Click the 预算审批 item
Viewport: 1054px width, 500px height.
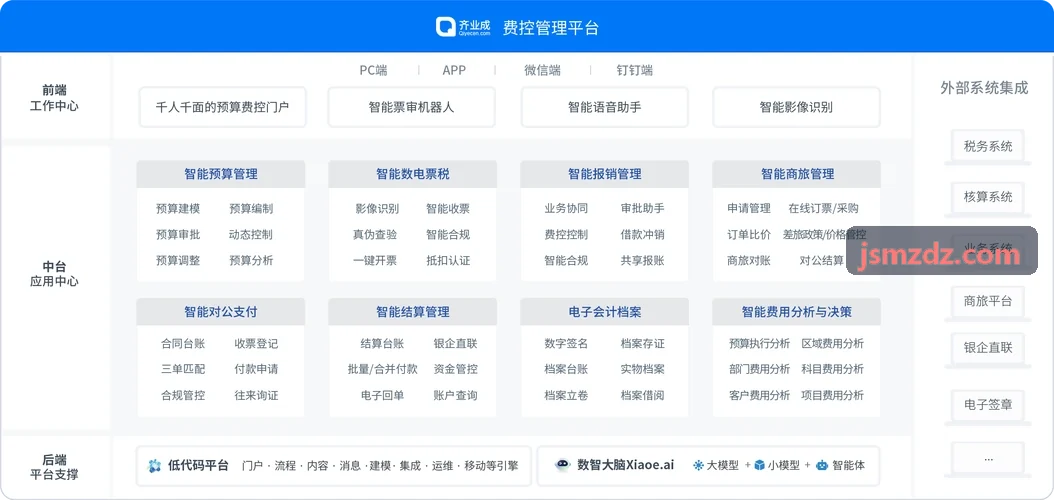[x=177, y=235]
